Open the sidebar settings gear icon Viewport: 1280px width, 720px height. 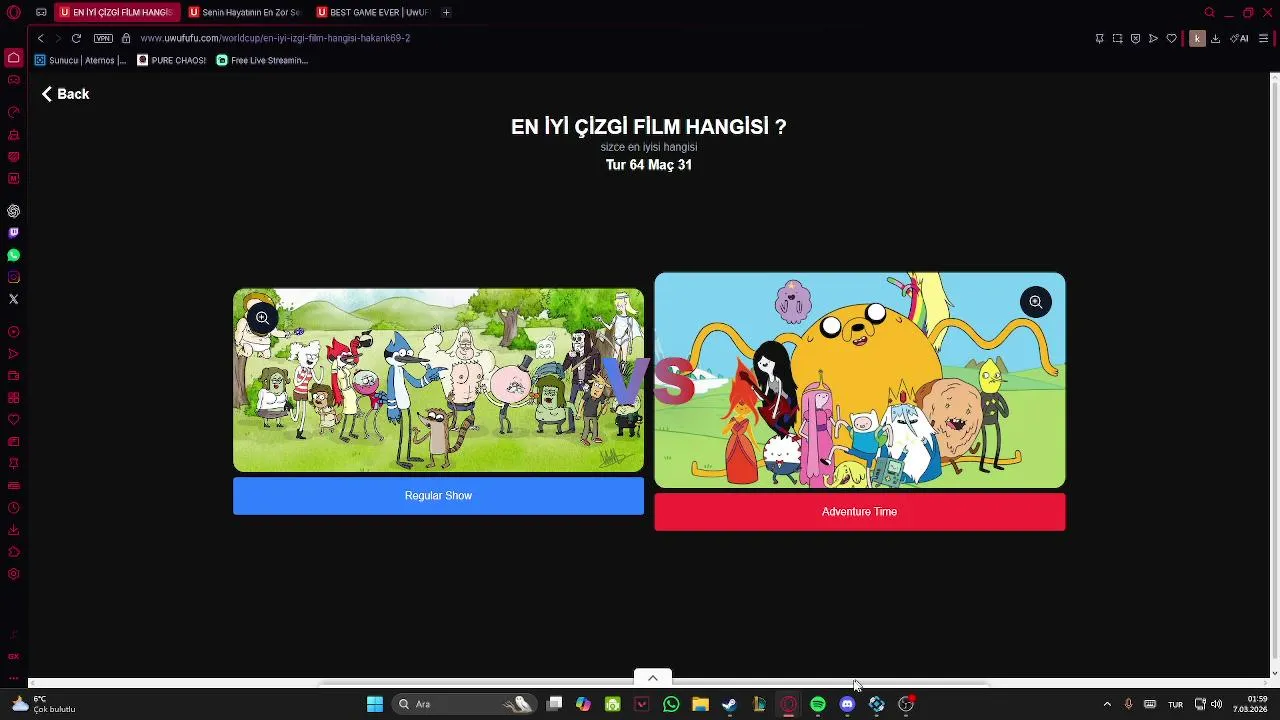click(13, 574)
